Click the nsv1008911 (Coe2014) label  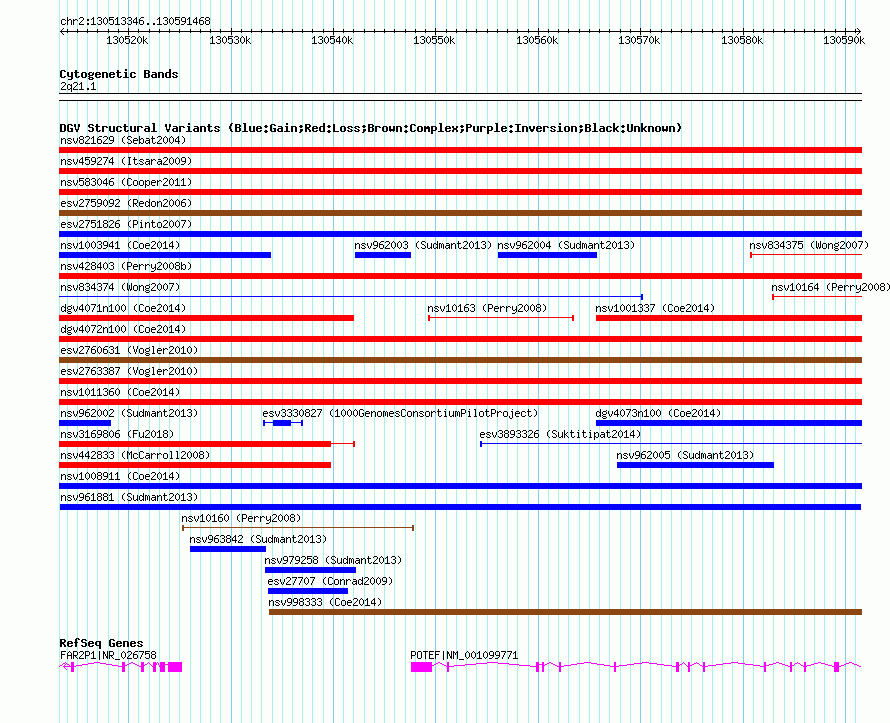click(120, 476)
